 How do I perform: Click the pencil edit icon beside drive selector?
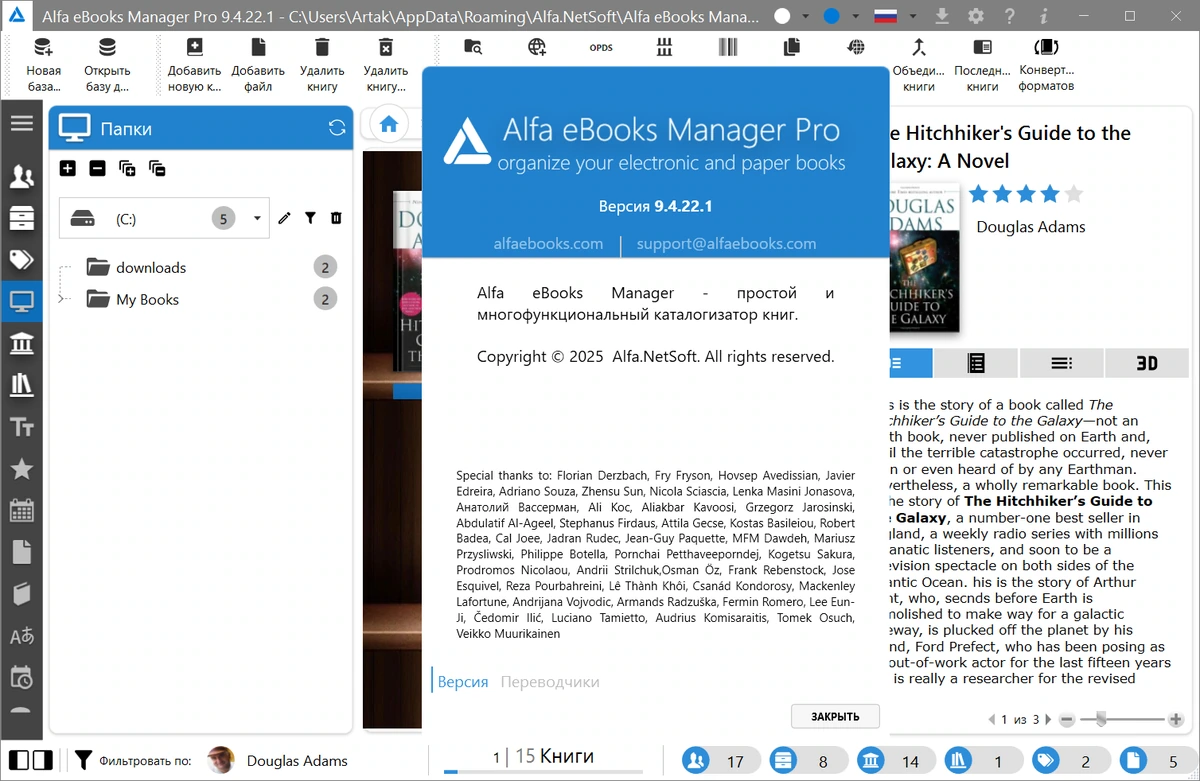click(285, 218)
